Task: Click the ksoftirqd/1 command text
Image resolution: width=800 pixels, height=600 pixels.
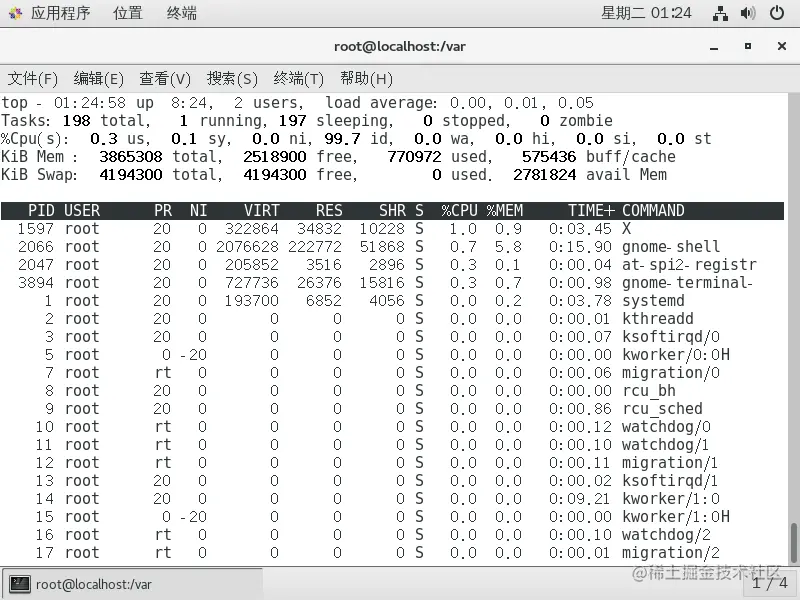Action: pos(670,481)
